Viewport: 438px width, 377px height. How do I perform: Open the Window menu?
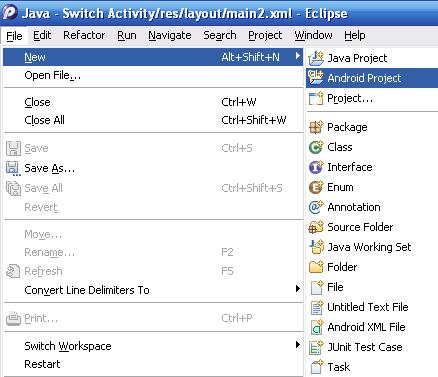point(313,35)
